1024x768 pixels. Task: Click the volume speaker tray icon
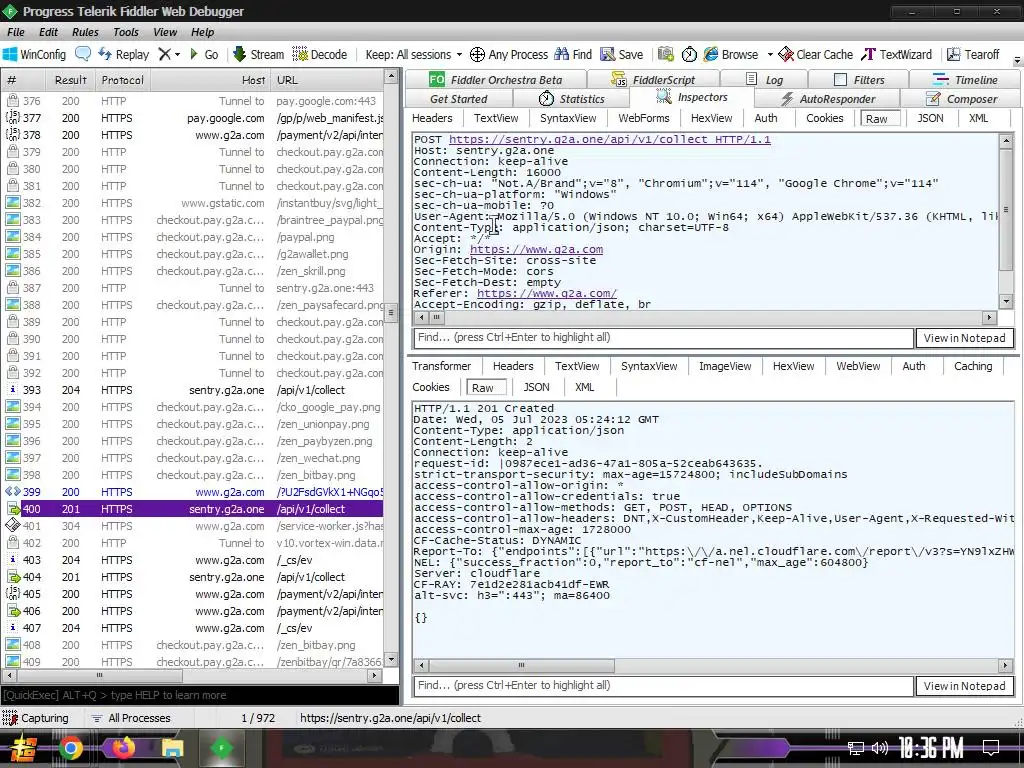coord(880,748)
